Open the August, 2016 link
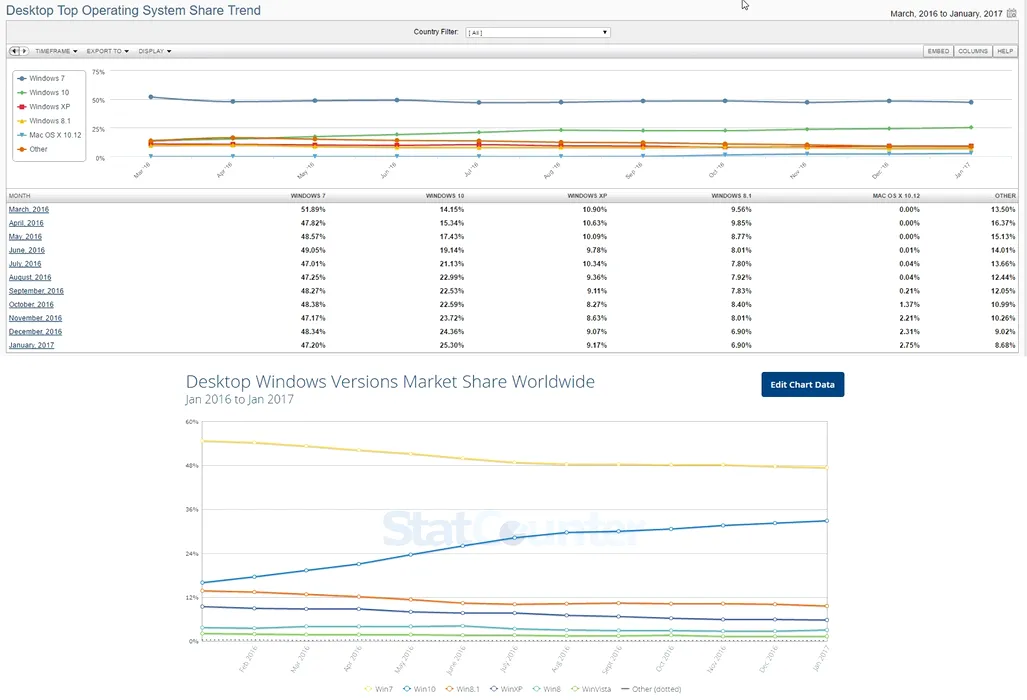Viewport: 1027px width, 700px height. pyautogui.click(x=30, y=278)
